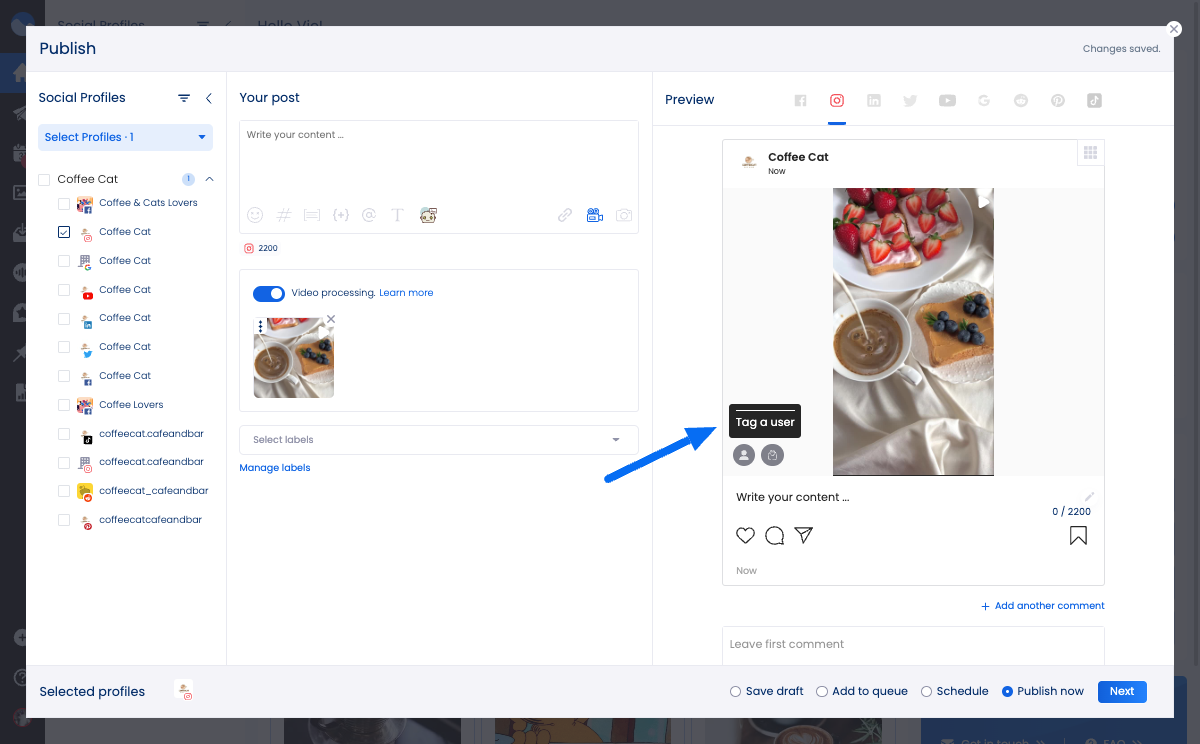Screen dimensions: 1200x744
Task: Click the tag products bag icon in preview
Action: pyautogui.click(x=771, y=455)
